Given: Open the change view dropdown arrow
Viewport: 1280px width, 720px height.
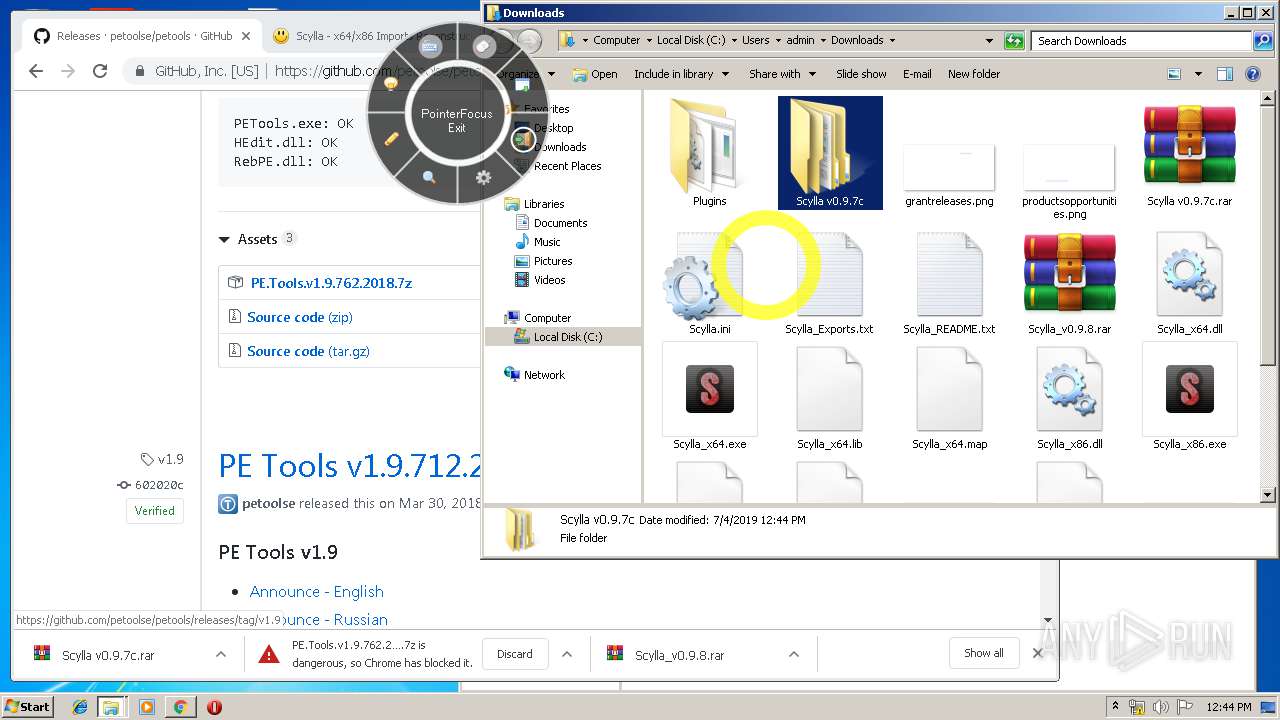Looking at the screenshot, I should click(x=1197, y=74).
